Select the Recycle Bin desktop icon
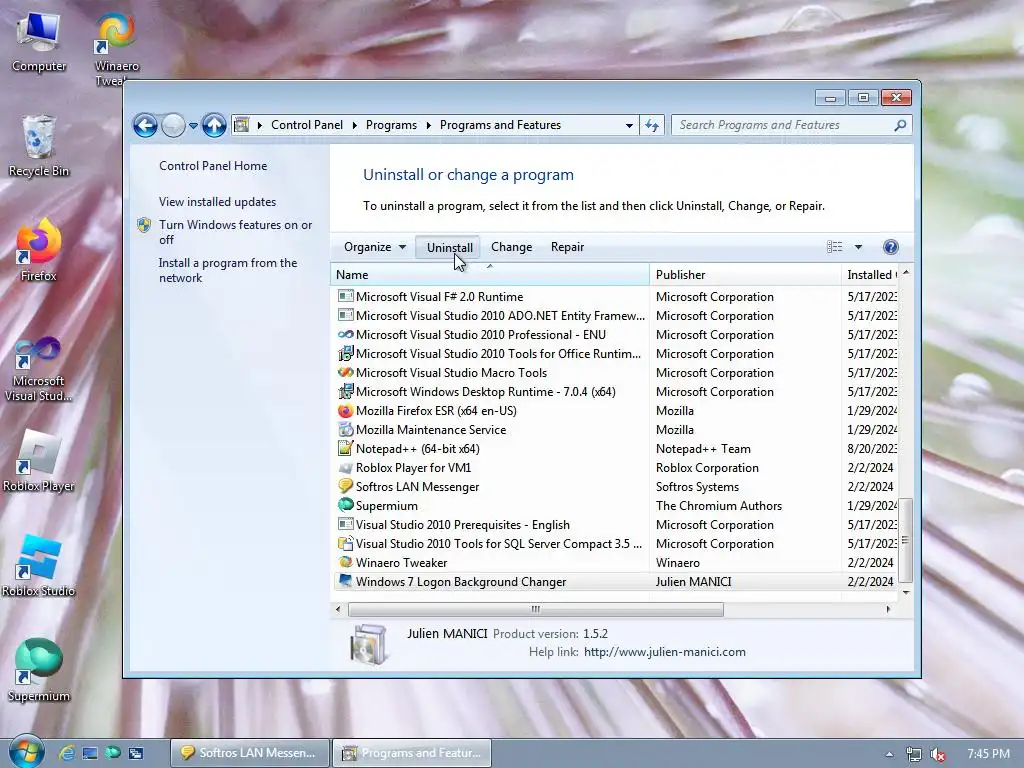This screenshot has height=768, width=1024. (39, 146)
